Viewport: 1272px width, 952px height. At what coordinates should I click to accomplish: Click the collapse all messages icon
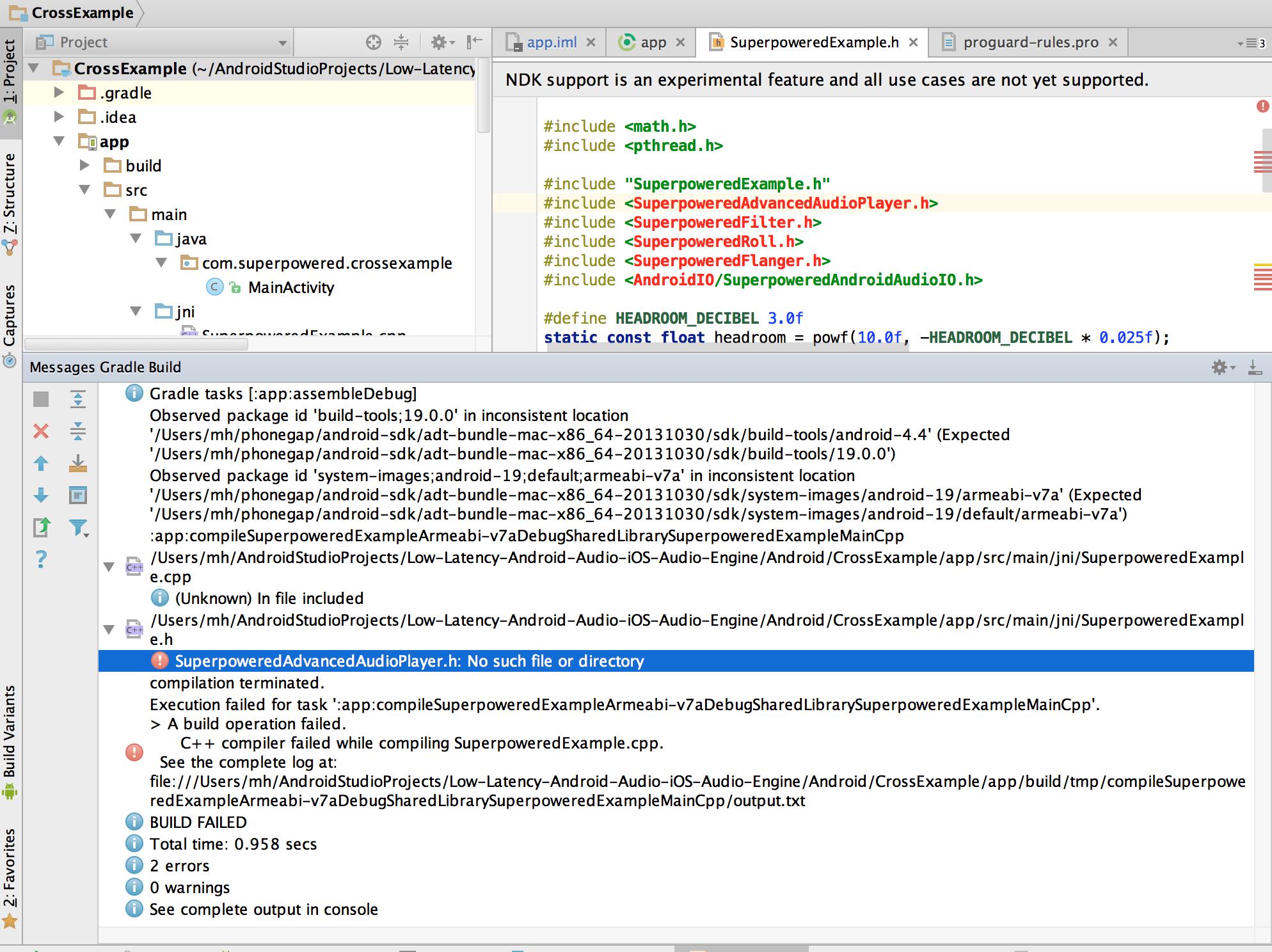pos(78,431)
